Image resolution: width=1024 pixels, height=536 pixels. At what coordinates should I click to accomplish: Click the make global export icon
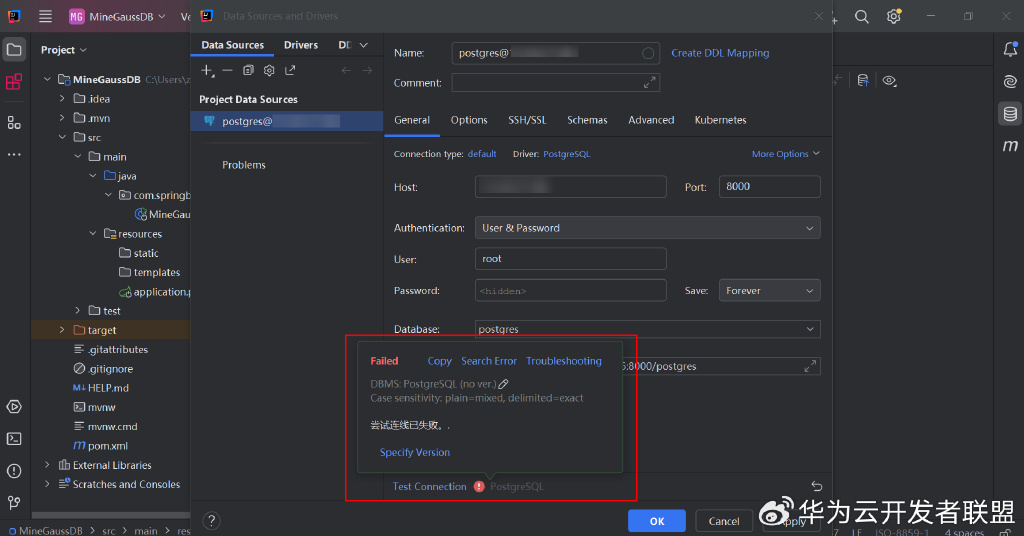click(290, 71)
